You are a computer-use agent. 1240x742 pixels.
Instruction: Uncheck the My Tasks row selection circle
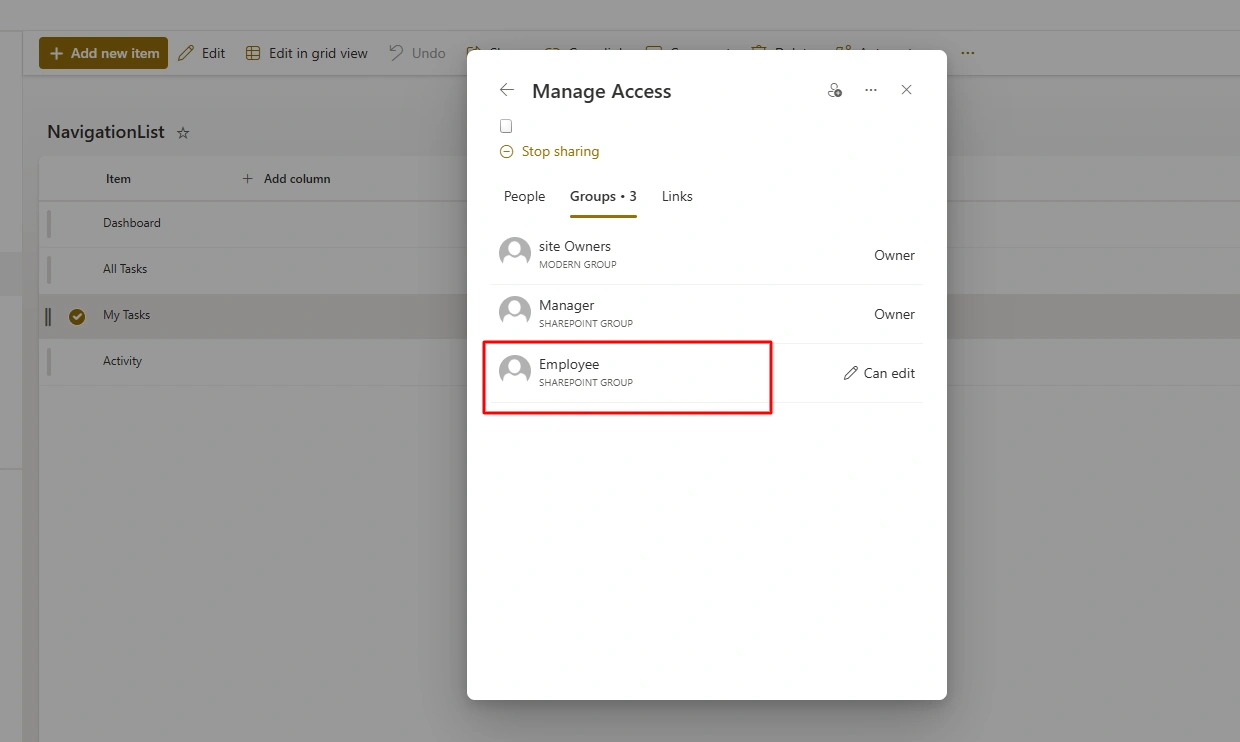tap(77, 317)
